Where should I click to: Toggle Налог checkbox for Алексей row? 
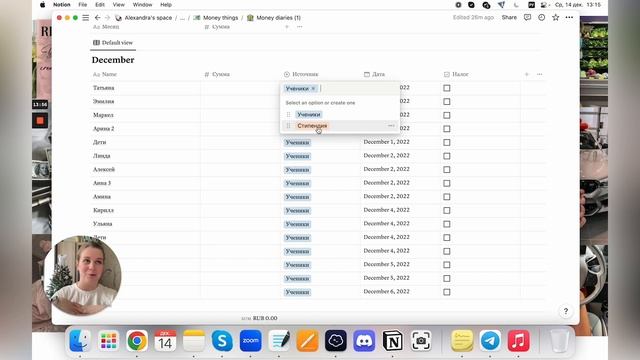(447, 169)
